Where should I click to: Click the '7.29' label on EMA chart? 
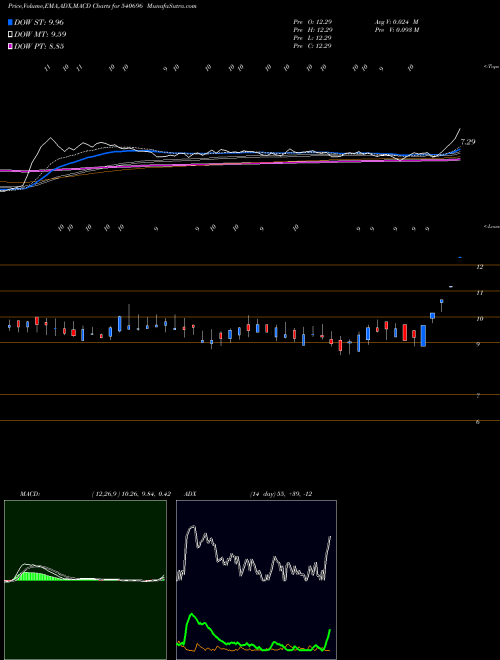point(468,142)
